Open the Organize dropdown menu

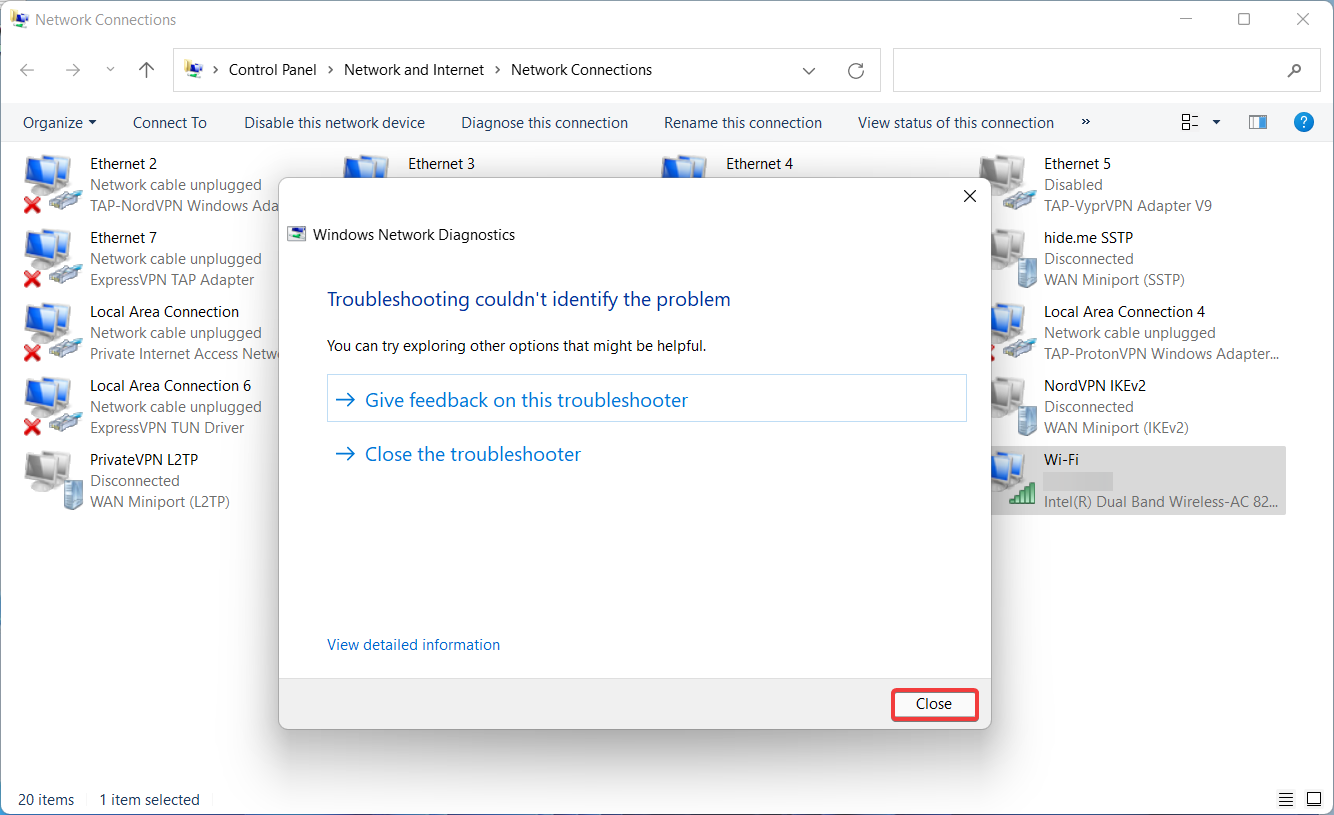pos(60,122)
